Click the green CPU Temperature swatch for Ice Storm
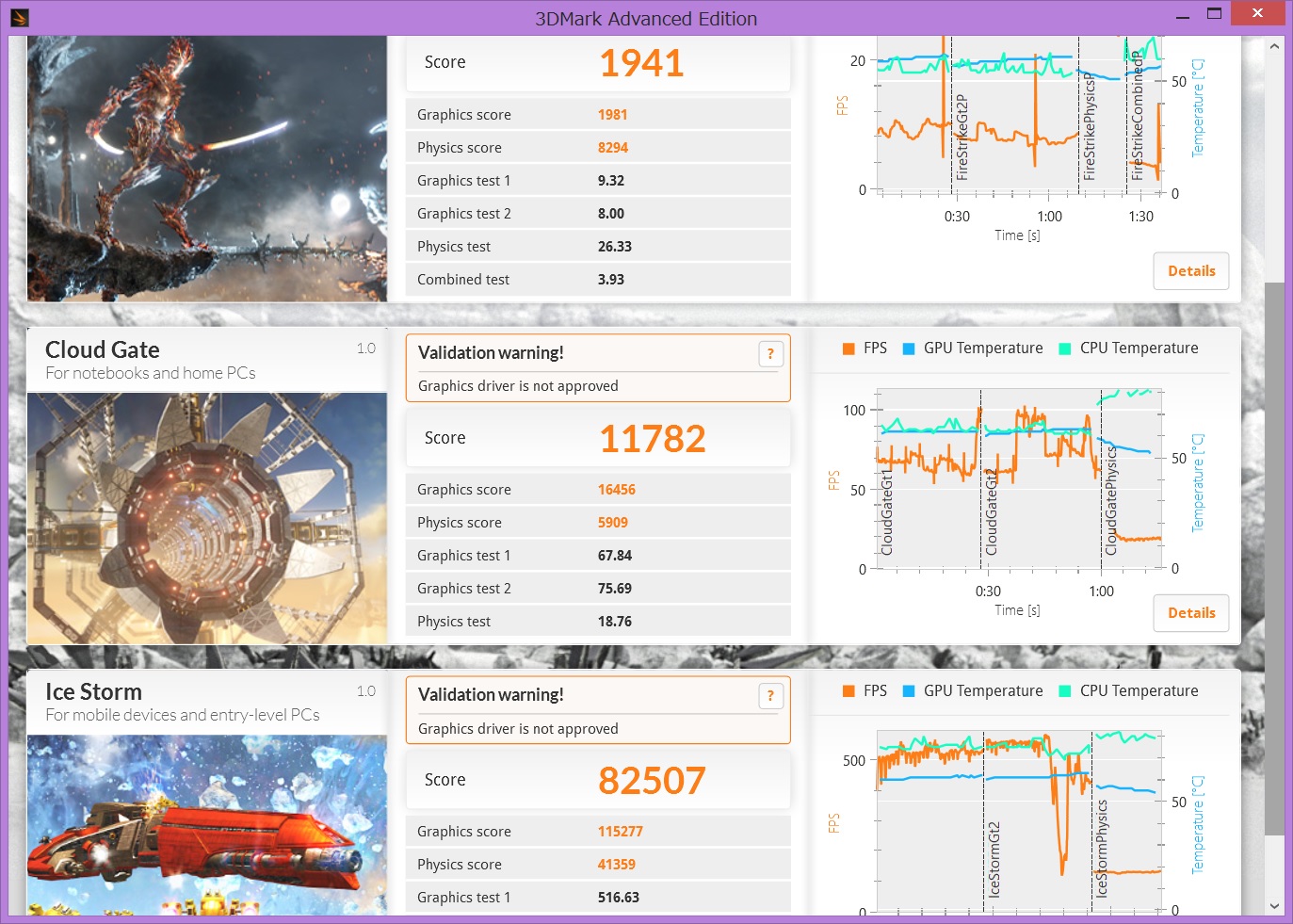The height and width of the screenshot is (924, 1293). (x=1065, y=691)
